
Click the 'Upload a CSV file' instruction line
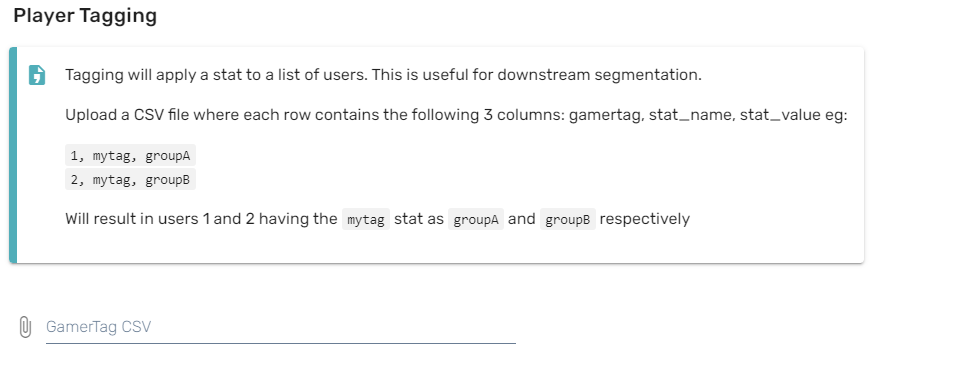456,115
